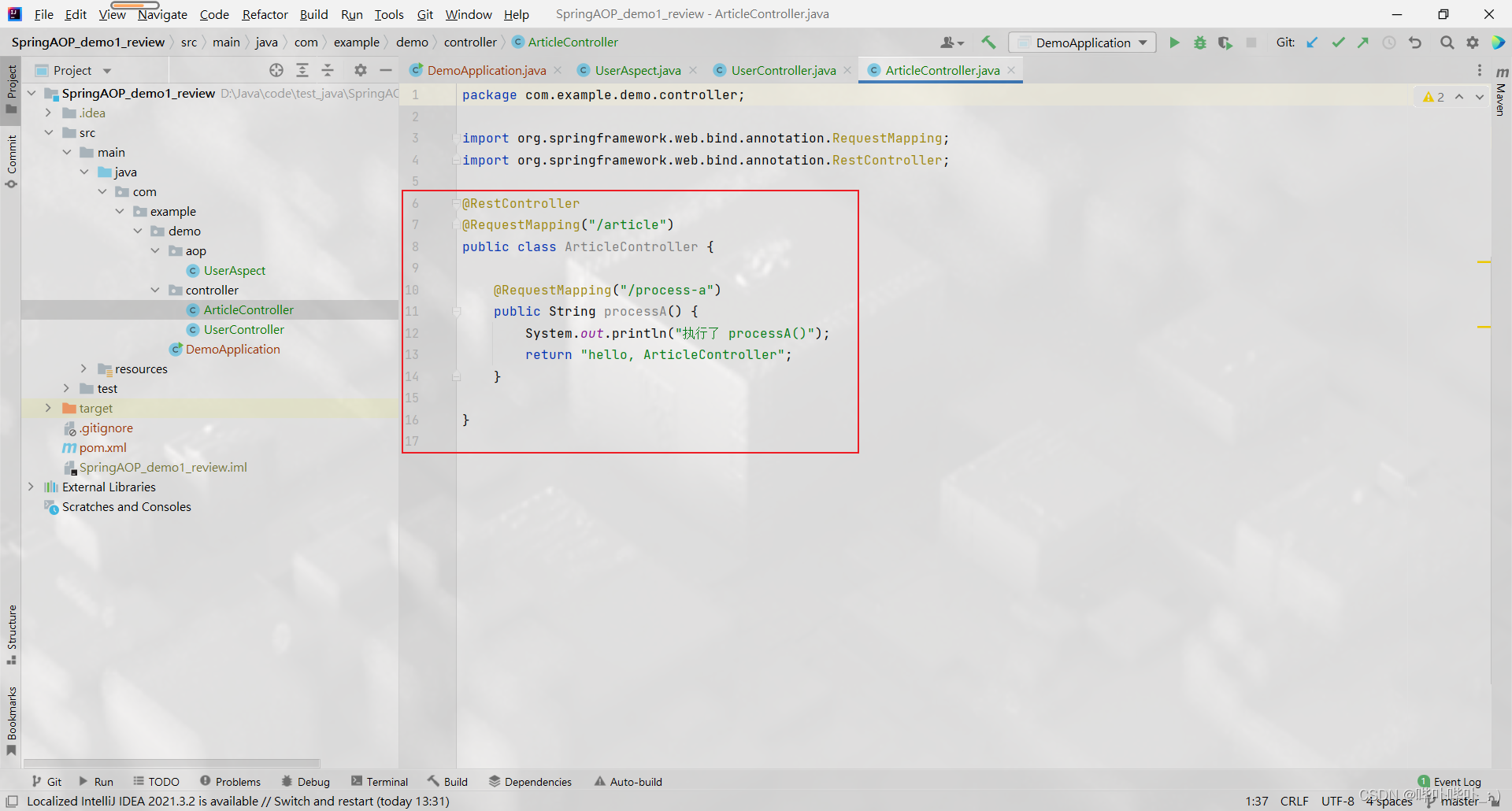The height and width of the screenshot is (811, 1512).
Task: Click UTF-8 encoding in status bar
Action: click(x=1337, y=801)
